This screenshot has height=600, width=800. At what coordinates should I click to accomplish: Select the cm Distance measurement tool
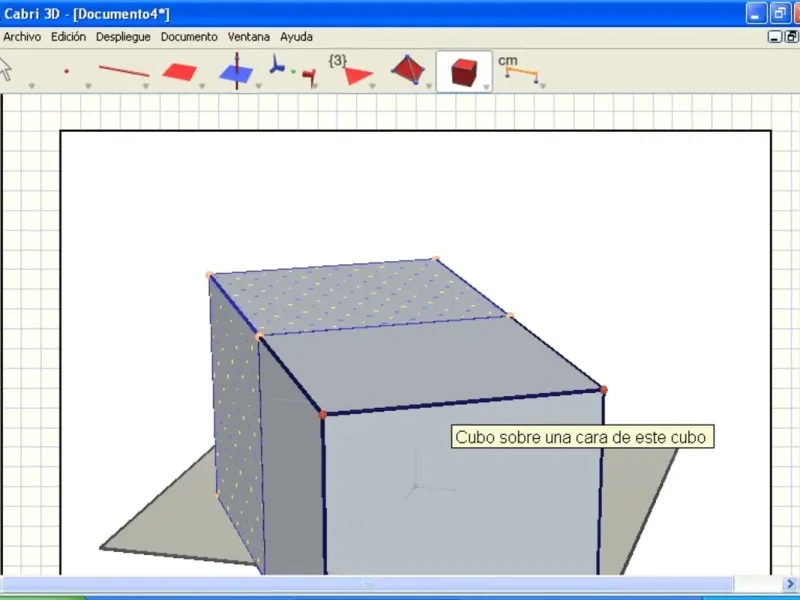tap(517, 69)
